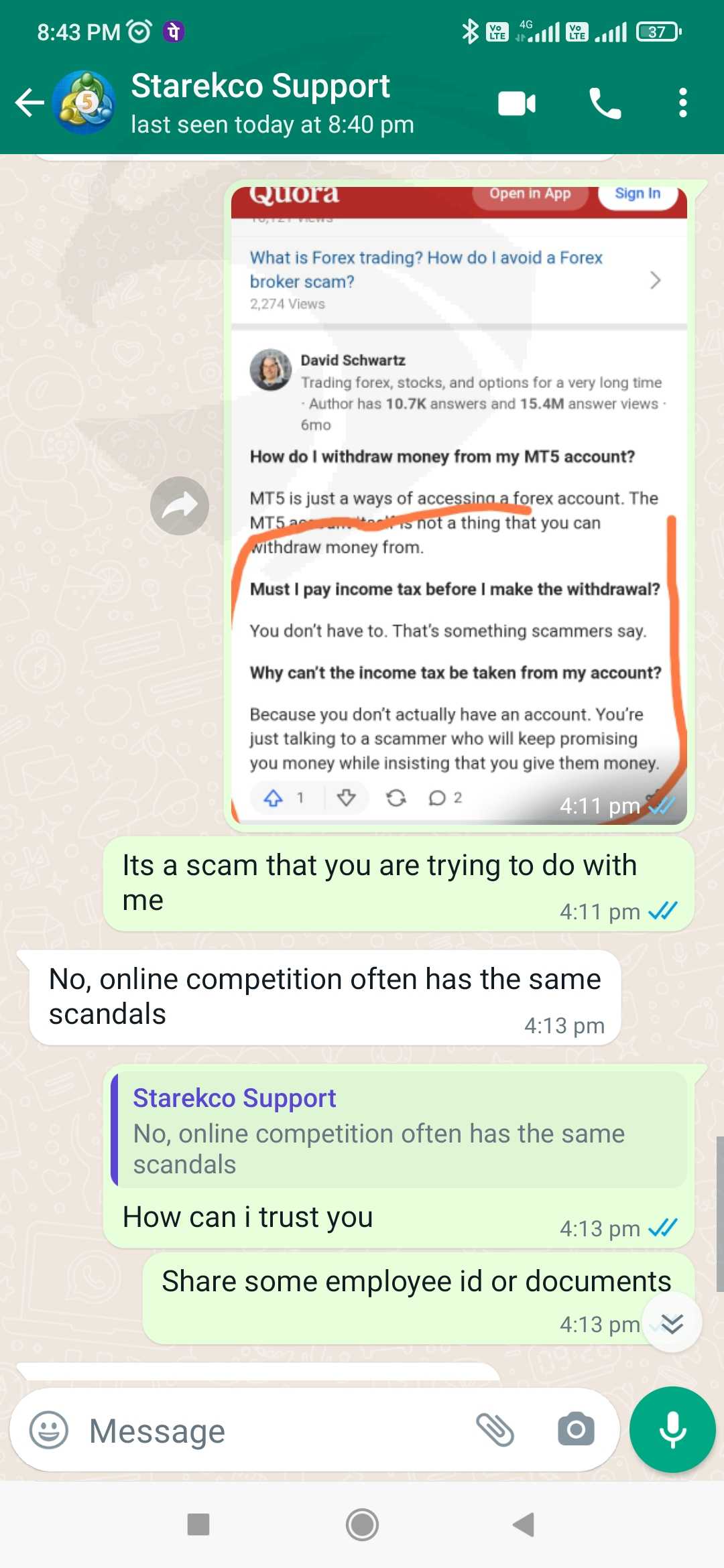
Task: Tap the Android recent apps square button
Action: [198, 1524]
